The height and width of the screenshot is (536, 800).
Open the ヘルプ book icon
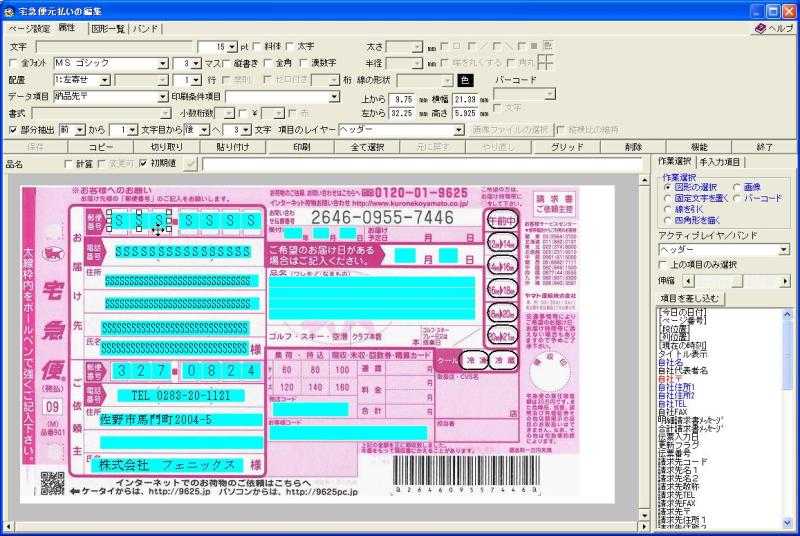pos(760,29)
